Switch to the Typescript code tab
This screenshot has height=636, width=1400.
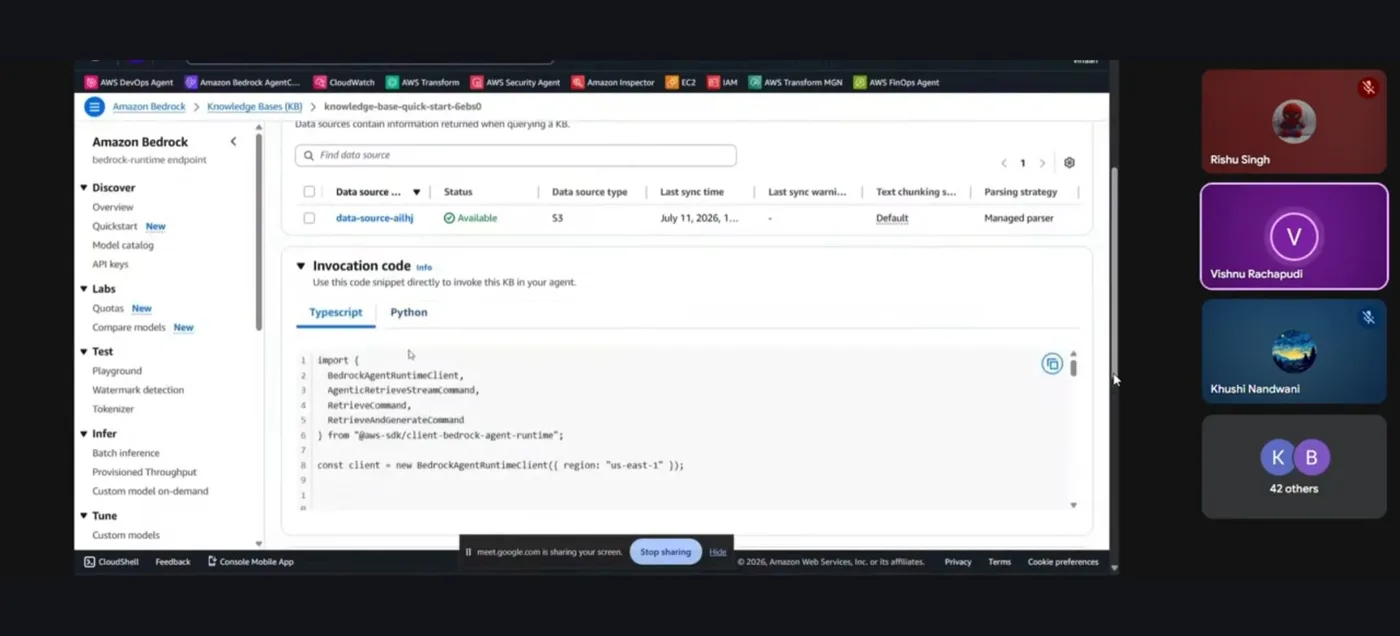pyautogui.click(x=335, y=313)
